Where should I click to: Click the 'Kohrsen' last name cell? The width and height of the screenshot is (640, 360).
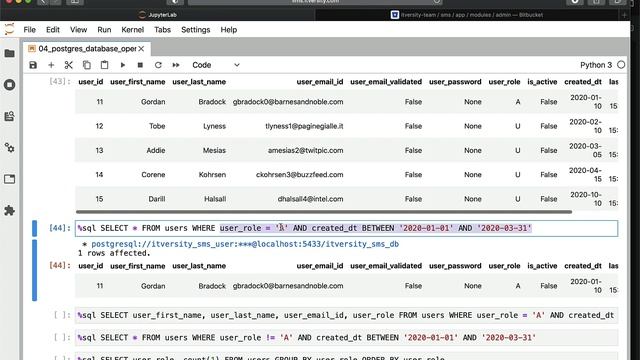click(x=212, y=175)
